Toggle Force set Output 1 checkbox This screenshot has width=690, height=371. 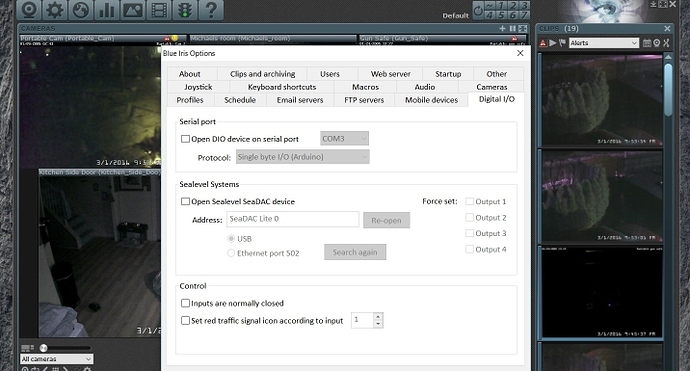(x=470, y=202)
